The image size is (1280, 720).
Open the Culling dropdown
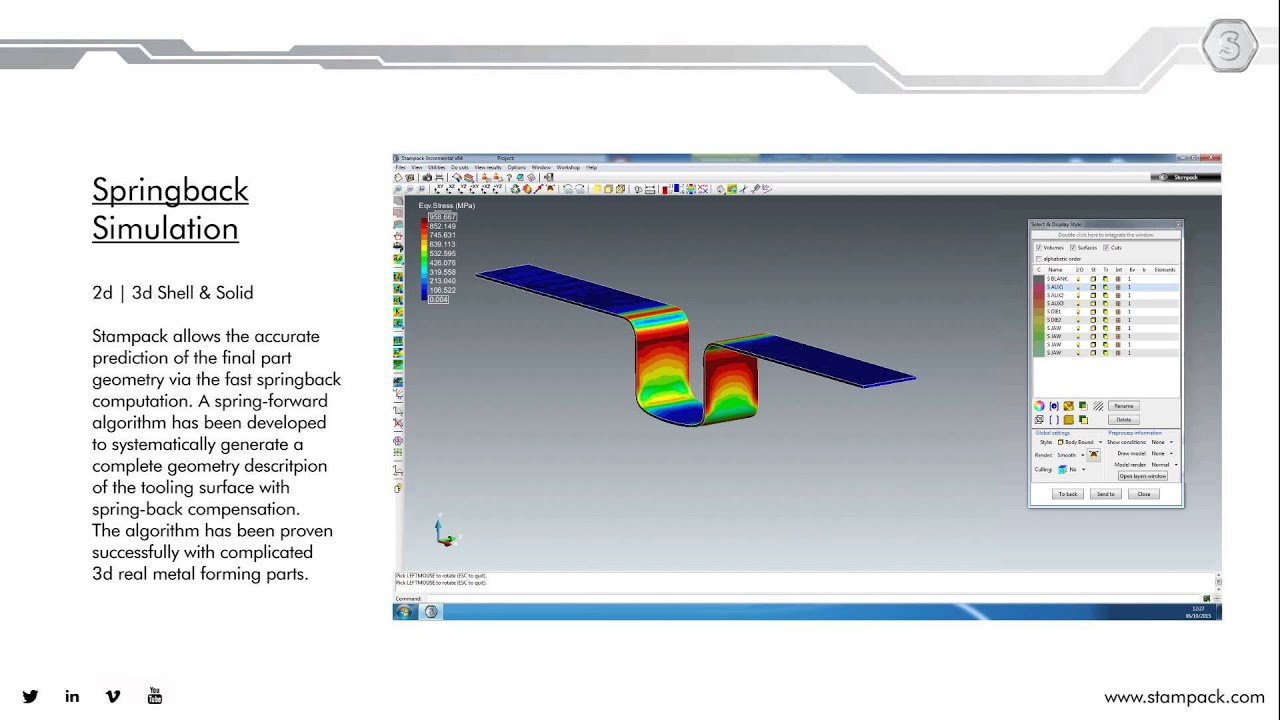click(1072, 470)
